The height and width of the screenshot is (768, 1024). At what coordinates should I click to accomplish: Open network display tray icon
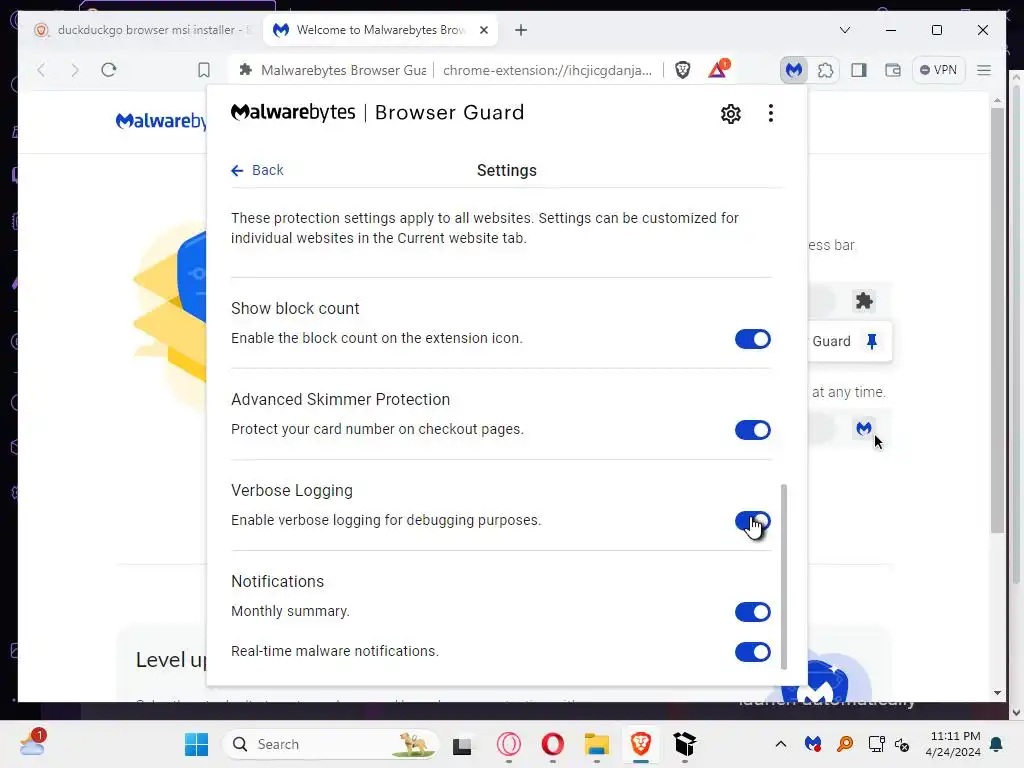876,744
